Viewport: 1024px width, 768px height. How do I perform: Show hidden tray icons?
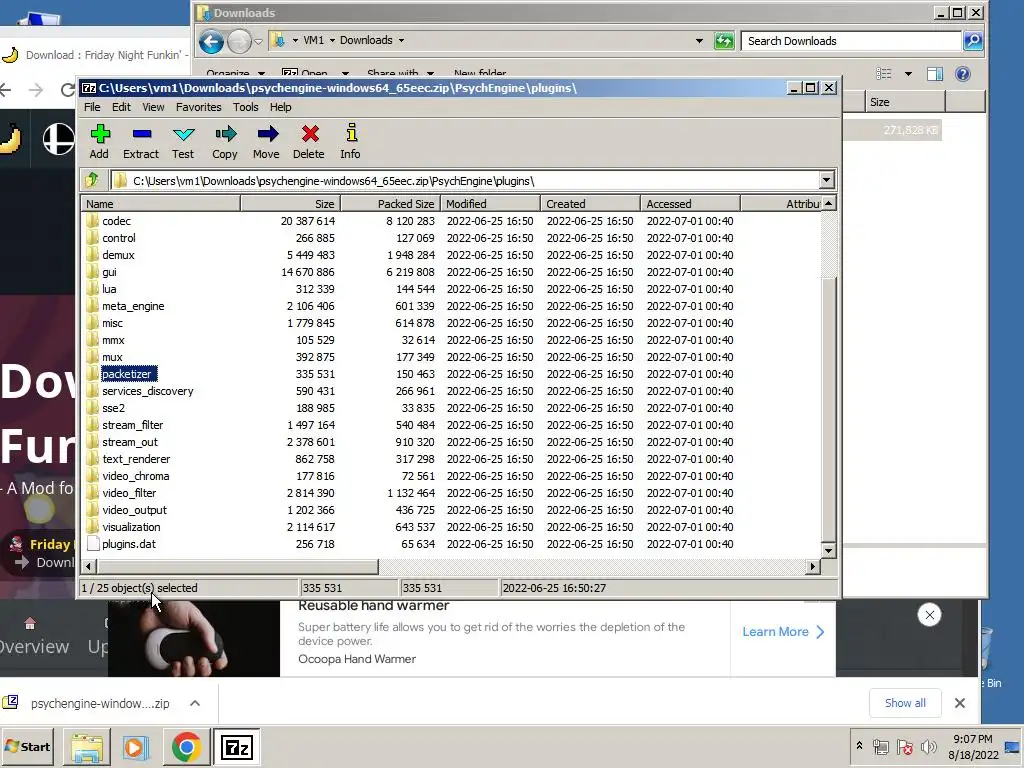point(859,746)
